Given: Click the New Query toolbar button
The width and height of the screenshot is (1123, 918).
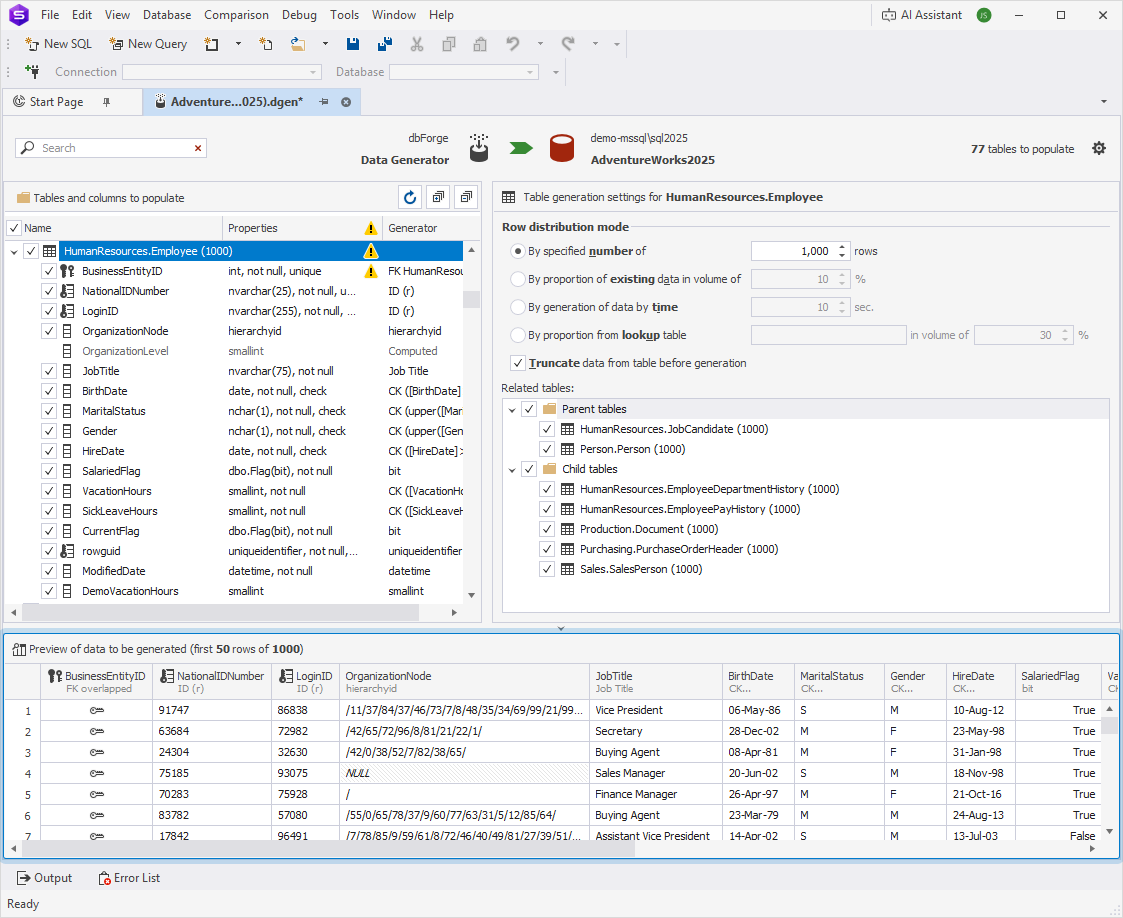Looking at the screenshot, I should pos(148,44).
